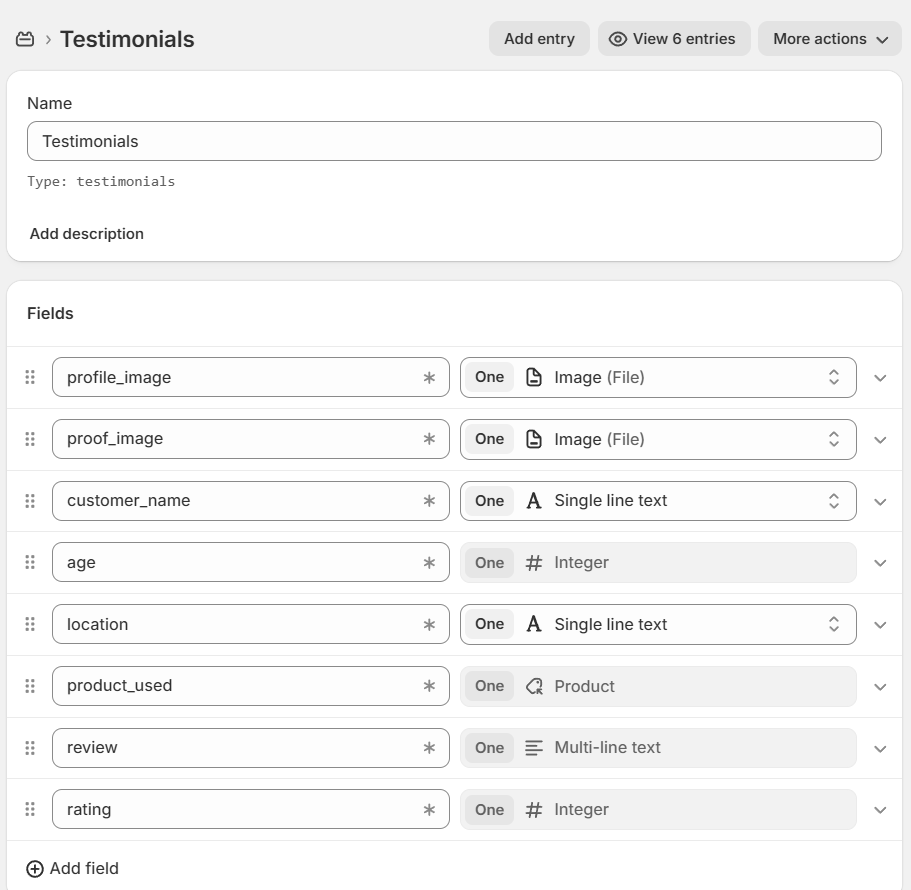Click the asterisk icon in age field
This screenshot has width=911, height=890.
(x=429, y=563)
